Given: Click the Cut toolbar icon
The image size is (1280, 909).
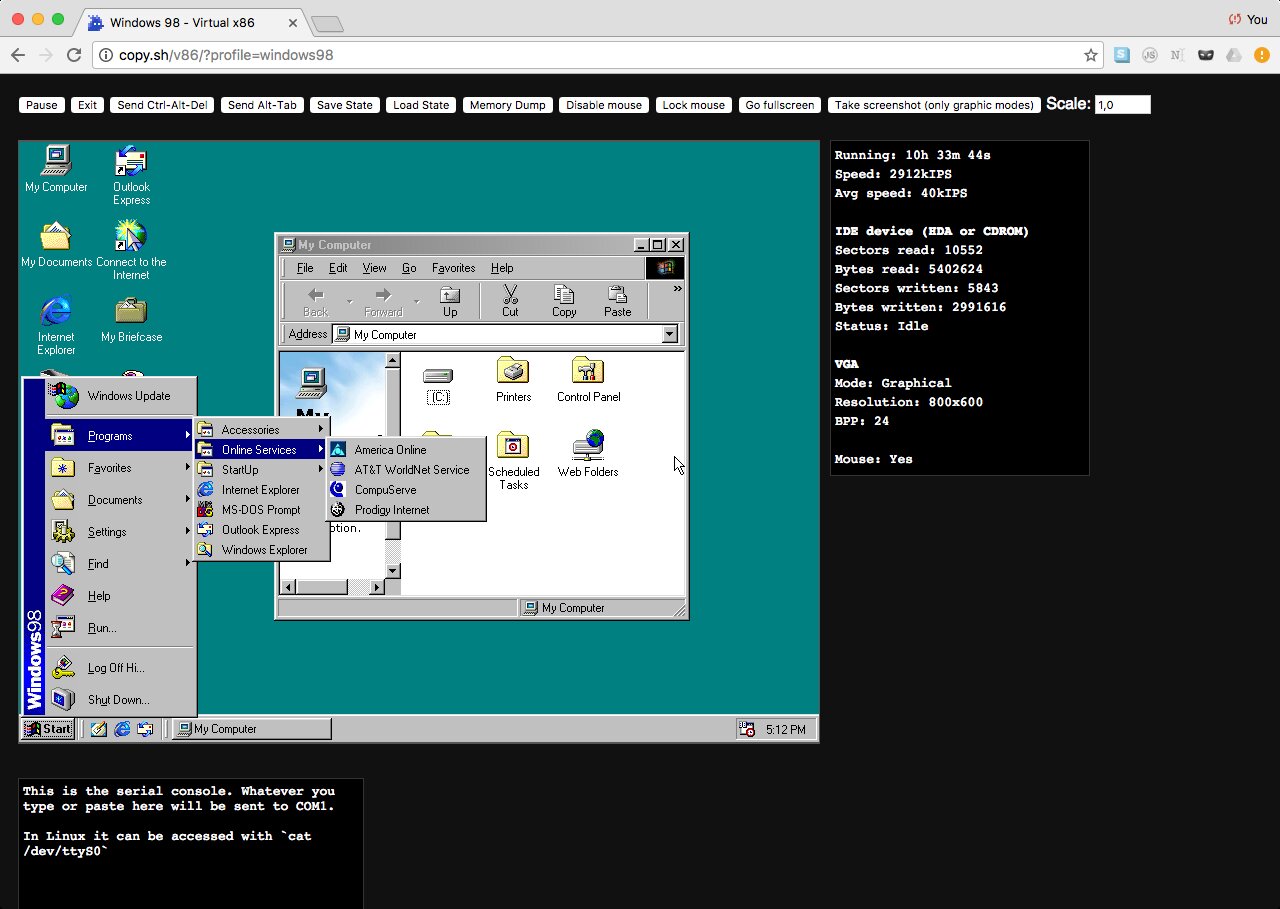Looking at the screenshot, I should (510, 299).
